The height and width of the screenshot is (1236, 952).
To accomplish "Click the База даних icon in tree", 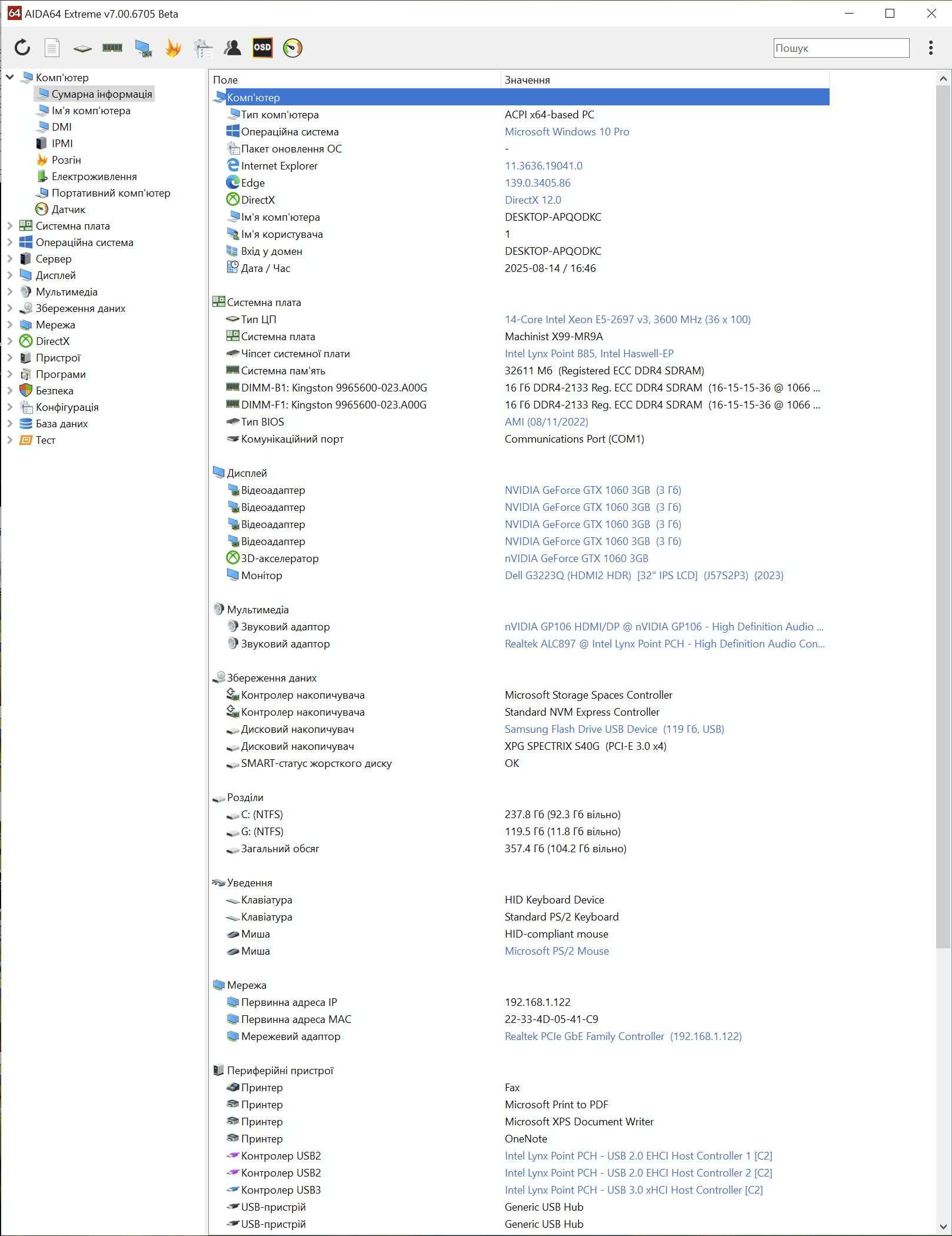I will point(26,424).
